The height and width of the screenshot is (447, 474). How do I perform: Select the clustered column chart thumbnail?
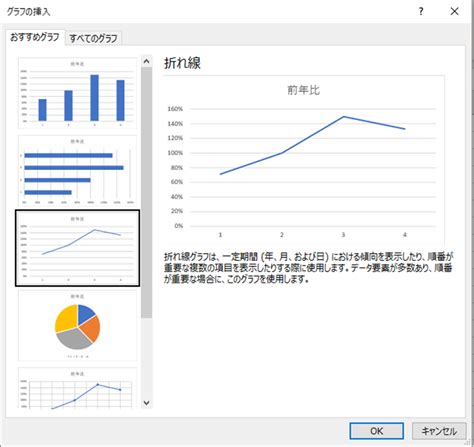tap(77, 93)
